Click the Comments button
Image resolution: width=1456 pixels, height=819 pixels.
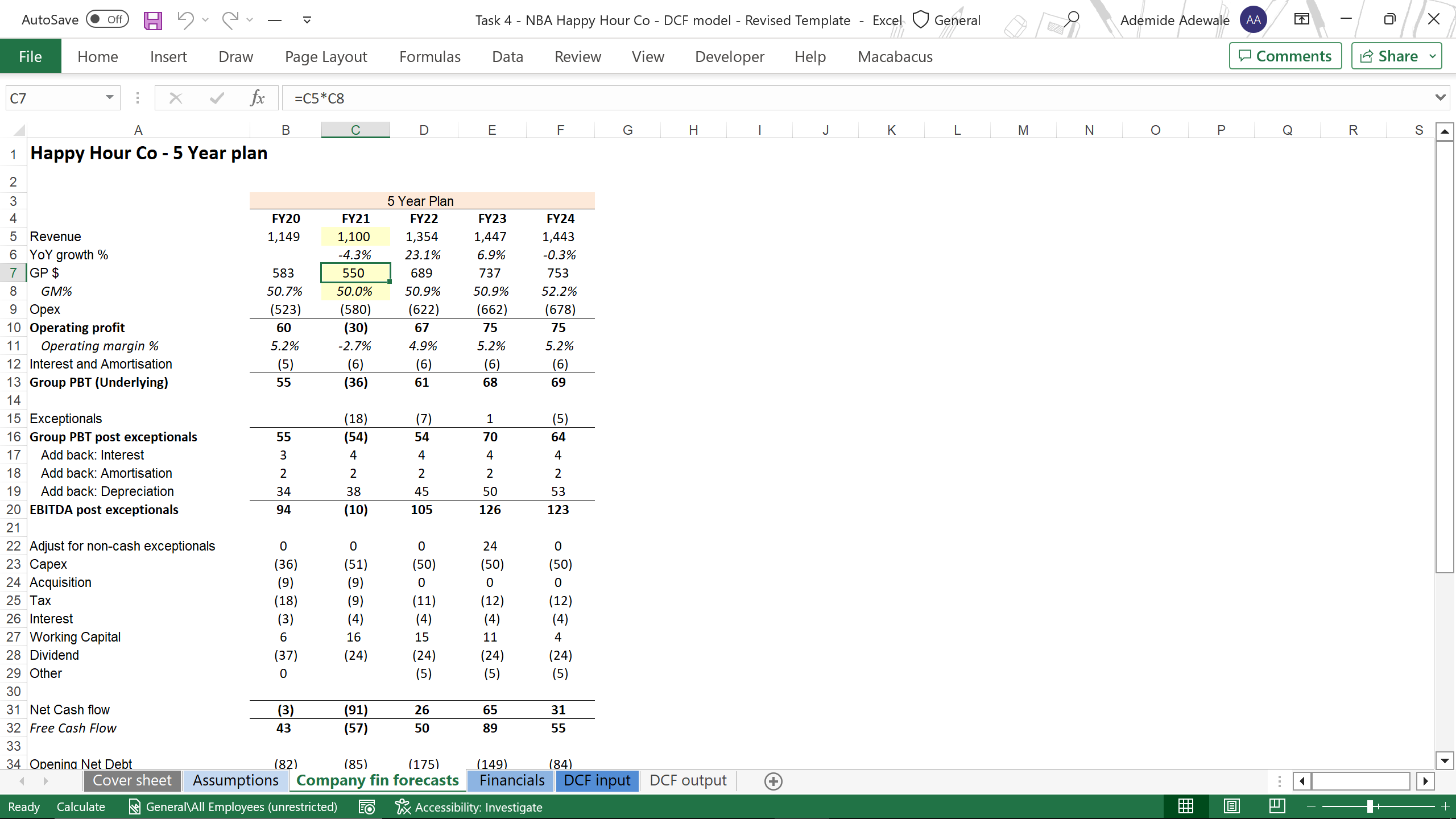[x=1285, y=56]
